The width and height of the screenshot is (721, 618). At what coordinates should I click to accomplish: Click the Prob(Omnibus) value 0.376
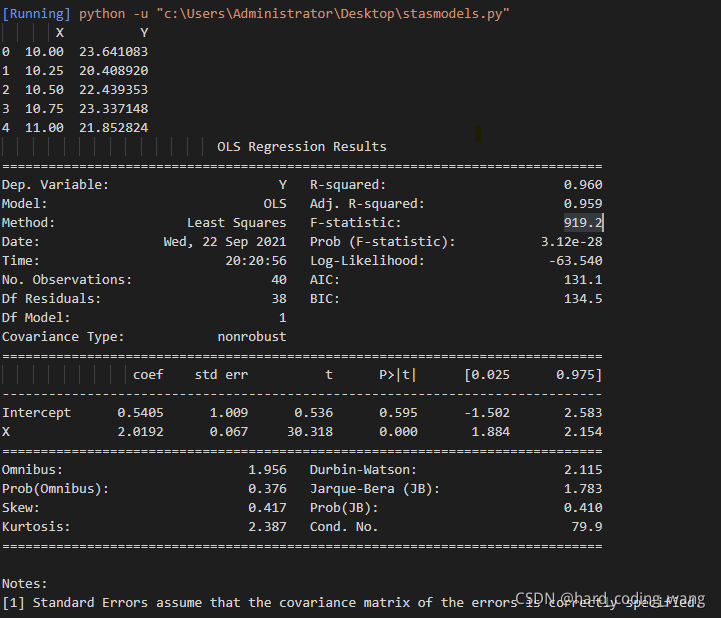tap(267, 488)
